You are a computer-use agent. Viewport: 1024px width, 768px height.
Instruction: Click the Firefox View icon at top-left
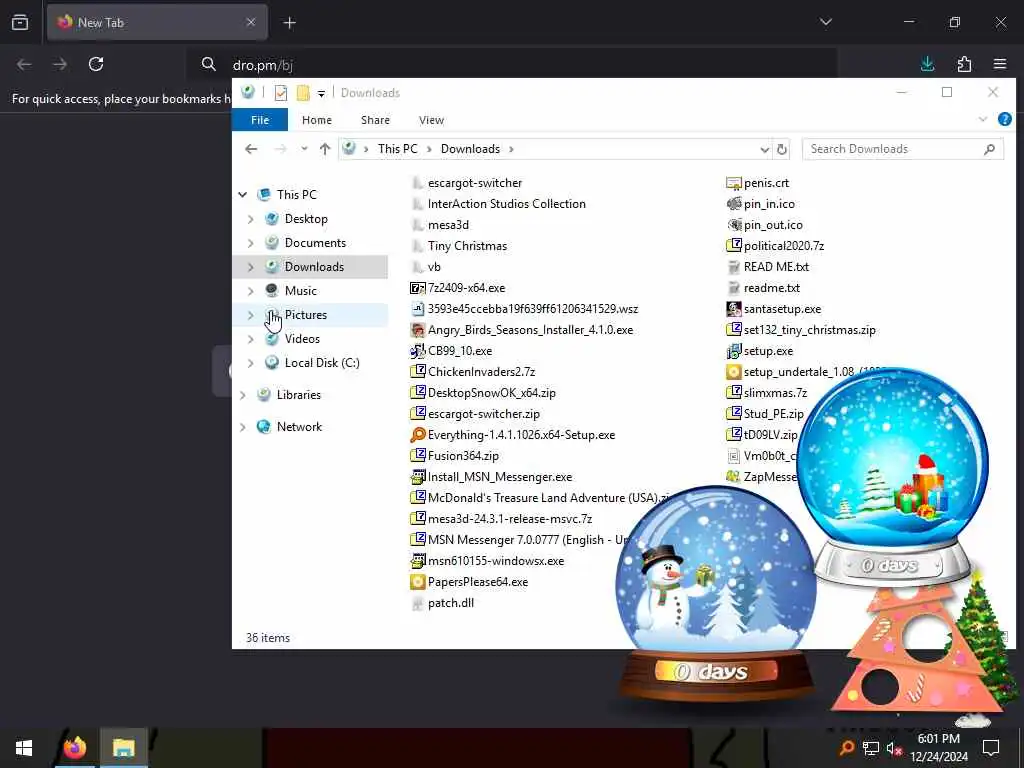click(20, 23)
